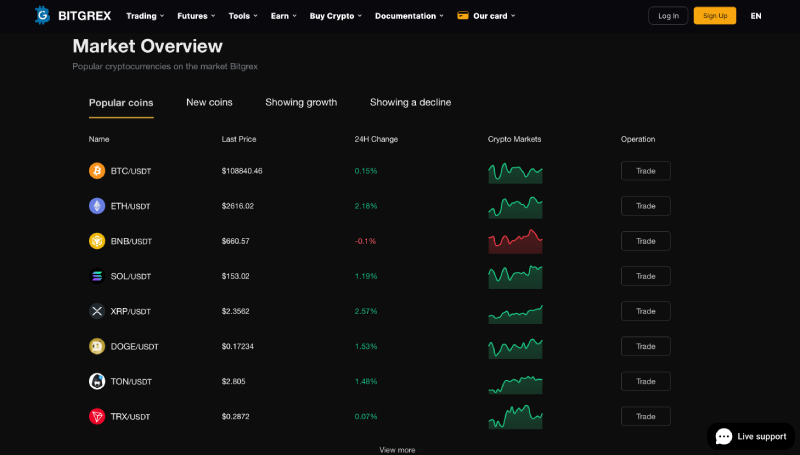Click the Bitcoin coin icon
Viewport: 800px width, 455px height.
(x=97, y=170)
